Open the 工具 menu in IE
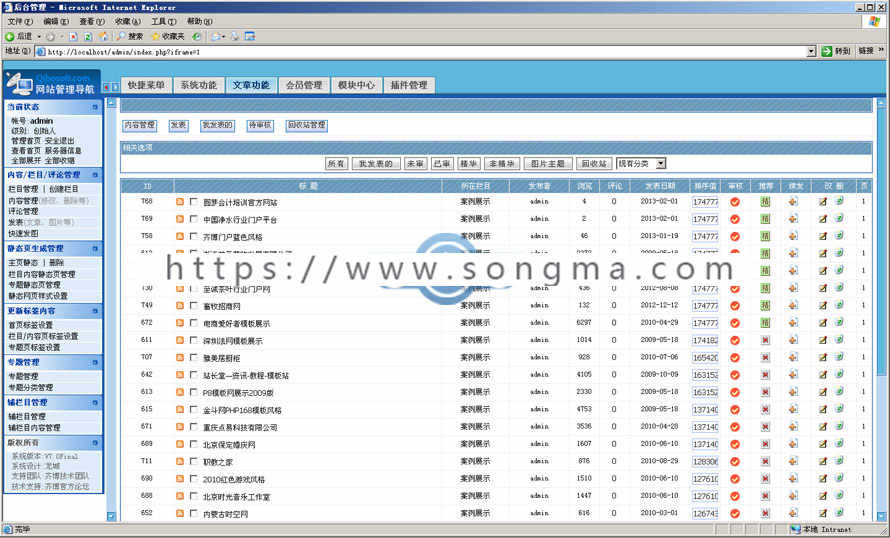Screen dimensions: 890x538 [x=163, y=22]
